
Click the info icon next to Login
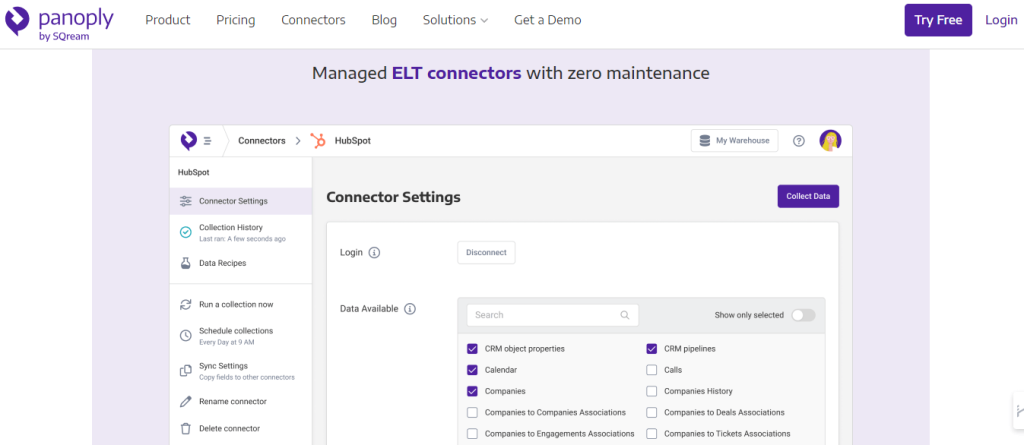click(374, 252)
